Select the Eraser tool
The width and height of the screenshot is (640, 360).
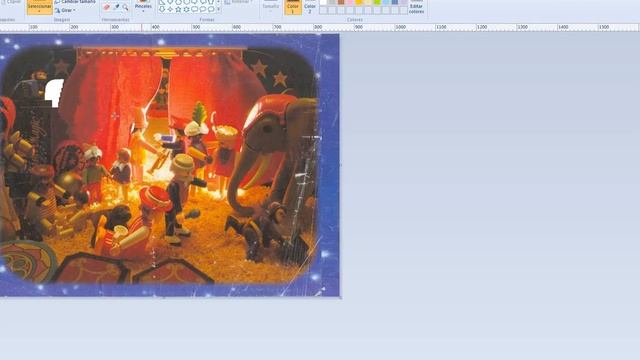[107, 7]
